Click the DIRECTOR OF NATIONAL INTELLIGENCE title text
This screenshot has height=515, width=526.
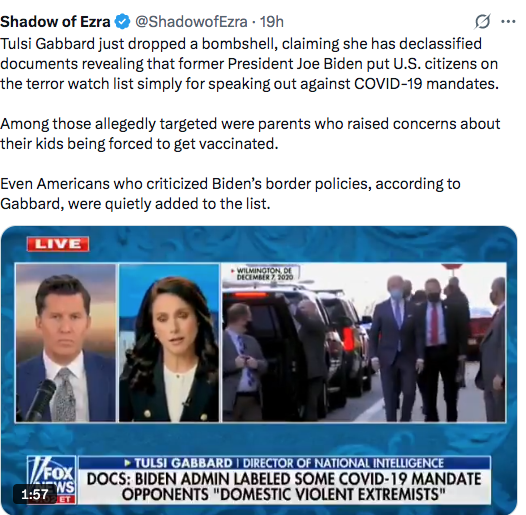(x=343, y=463)
